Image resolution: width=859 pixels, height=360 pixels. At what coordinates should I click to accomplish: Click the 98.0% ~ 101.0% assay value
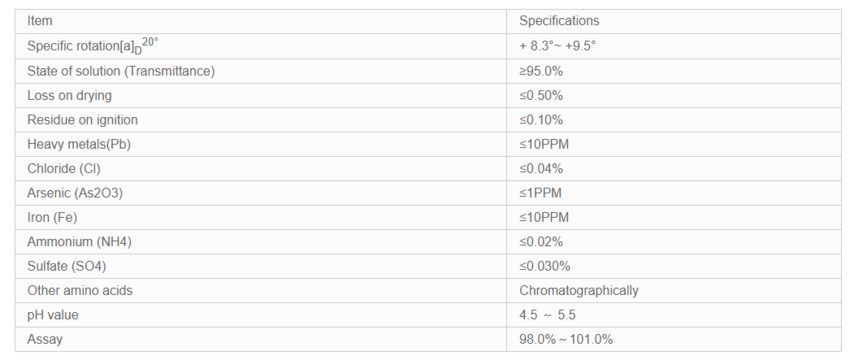coord(566,339)
